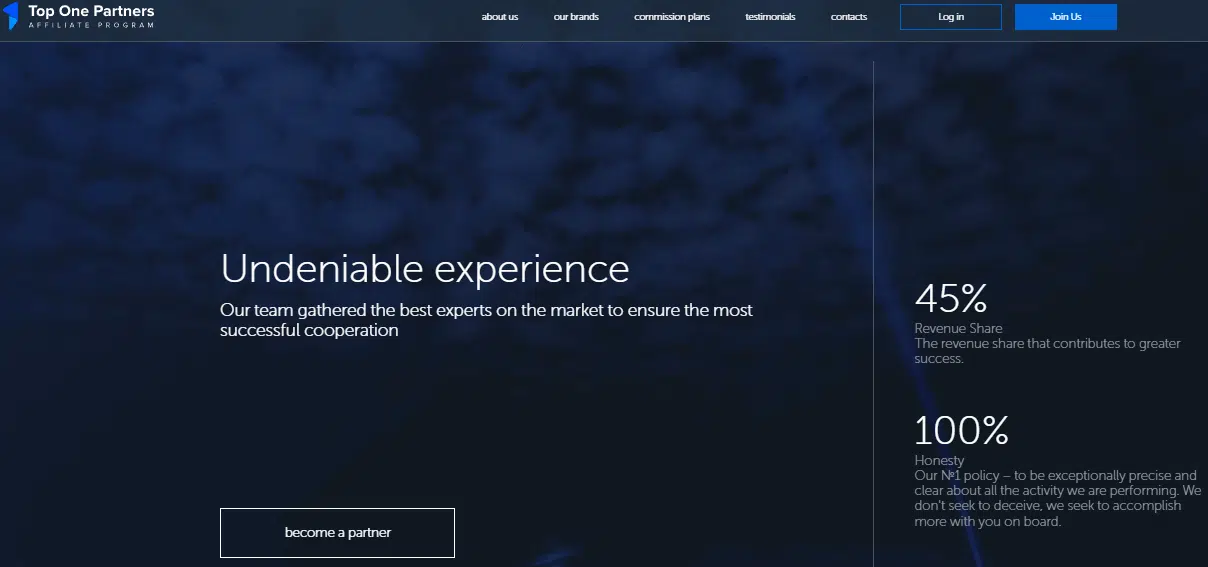Click the Top One Partners brand name
1208x567 pixels.
92,11
